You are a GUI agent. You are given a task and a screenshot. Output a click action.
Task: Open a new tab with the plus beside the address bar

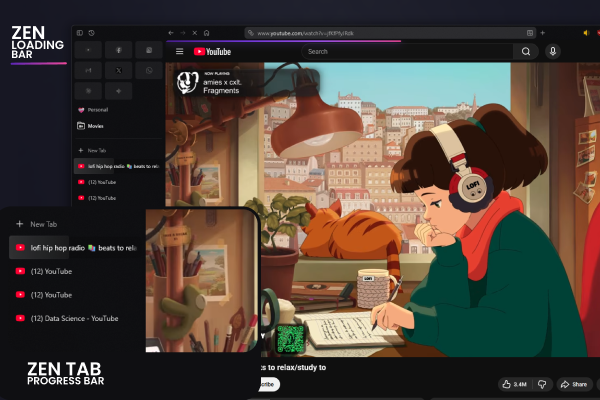tap(543, 33)
